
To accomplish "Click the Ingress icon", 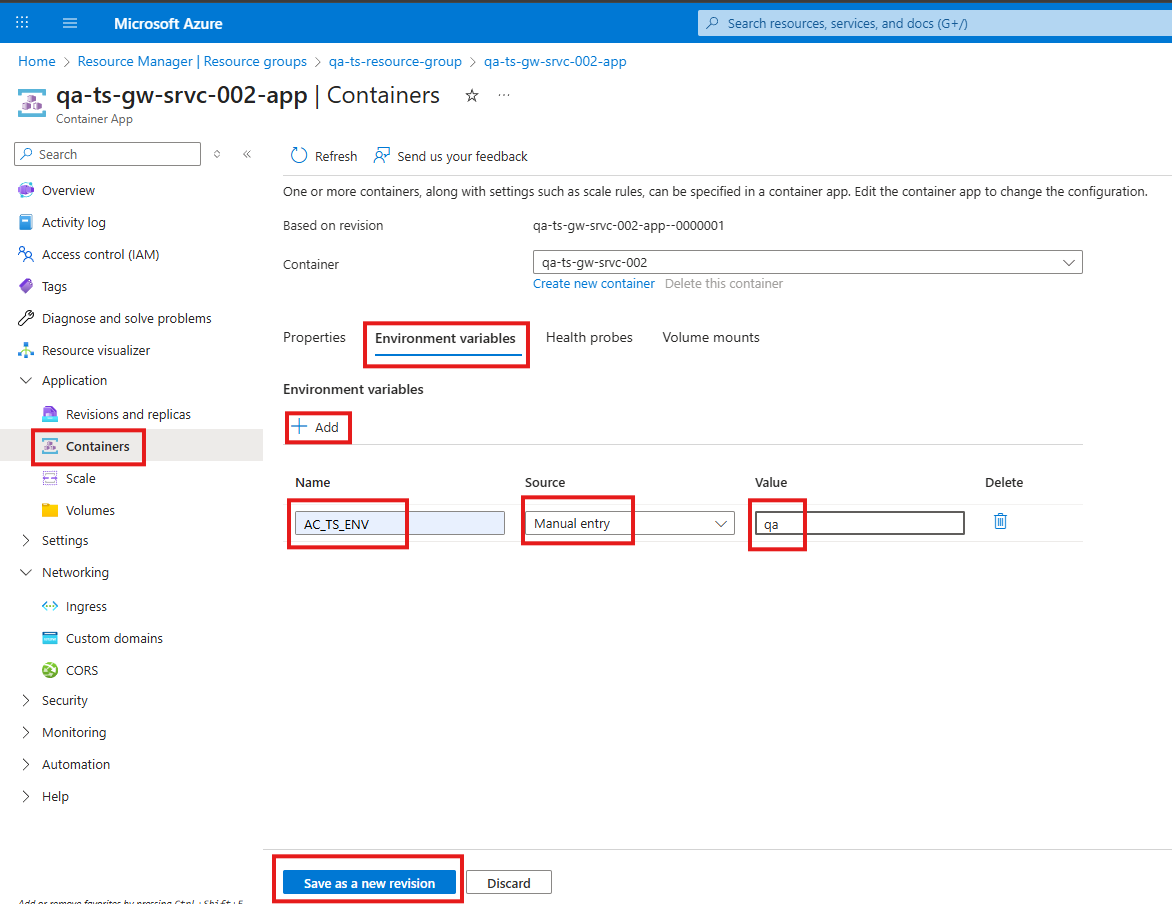I will click(50, 606).
